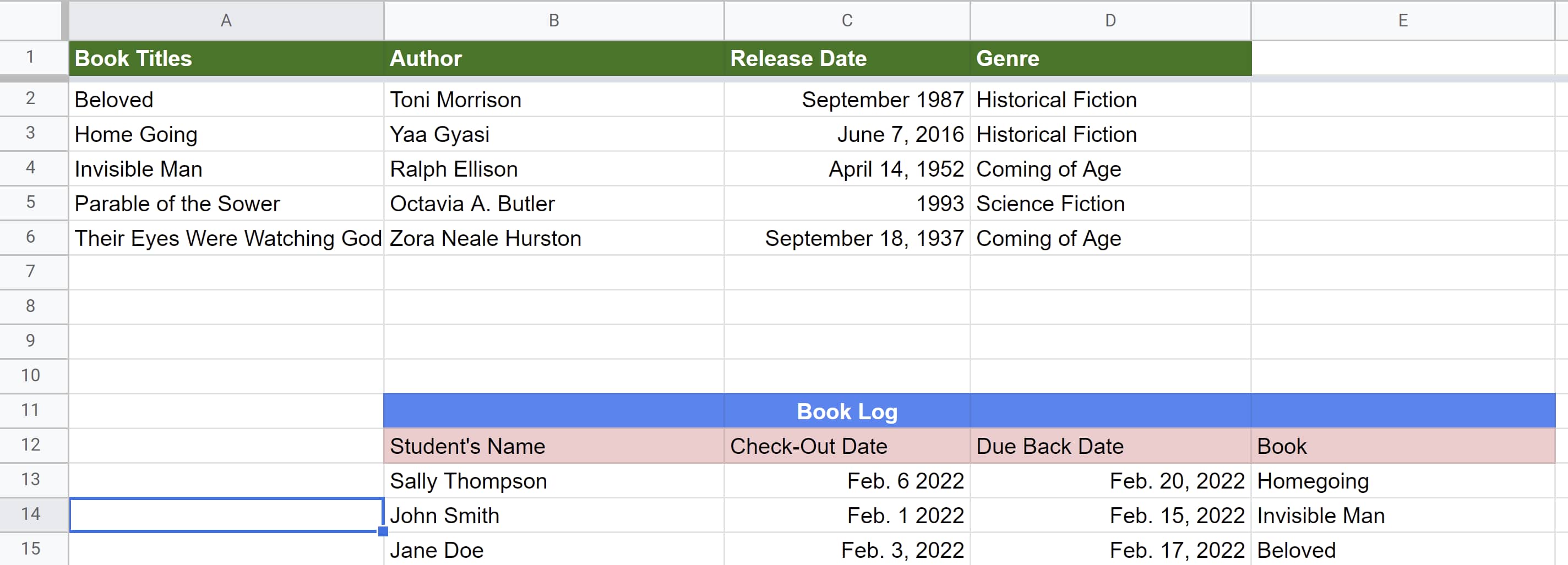Select row 7 header
The image size is (1568, 565).
(30, 271)
